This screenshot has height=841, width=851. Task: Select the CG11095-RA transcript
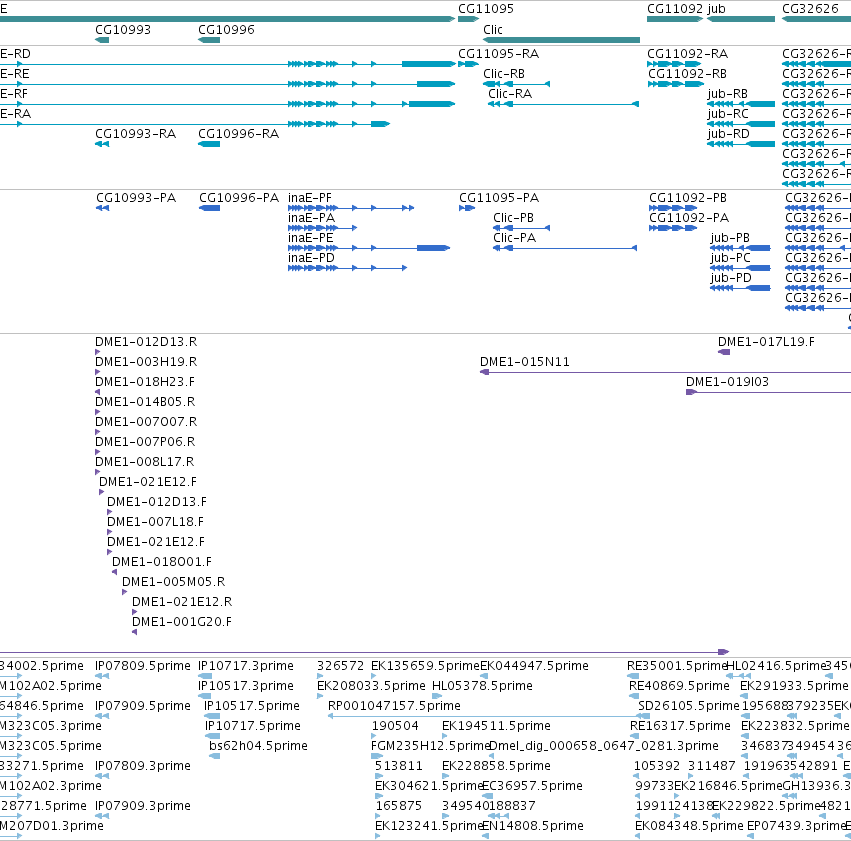(x=468, y=64)
